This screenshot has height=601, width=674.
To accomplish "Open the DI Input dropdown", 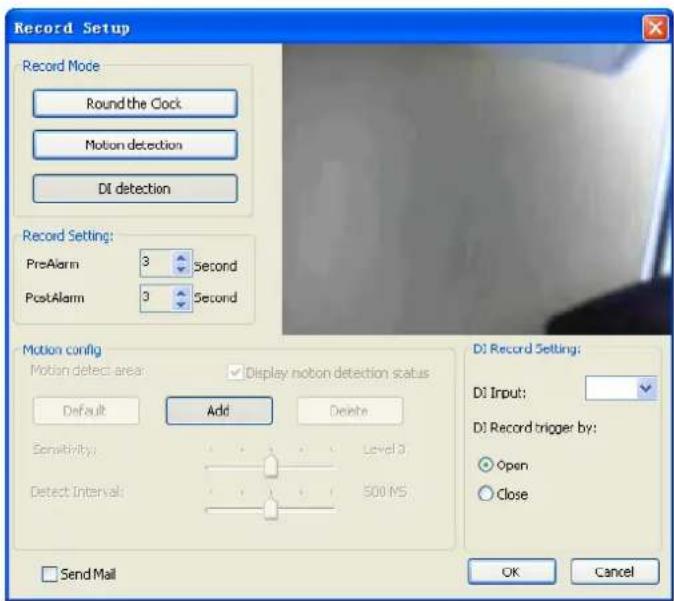I will coord(646,389).
